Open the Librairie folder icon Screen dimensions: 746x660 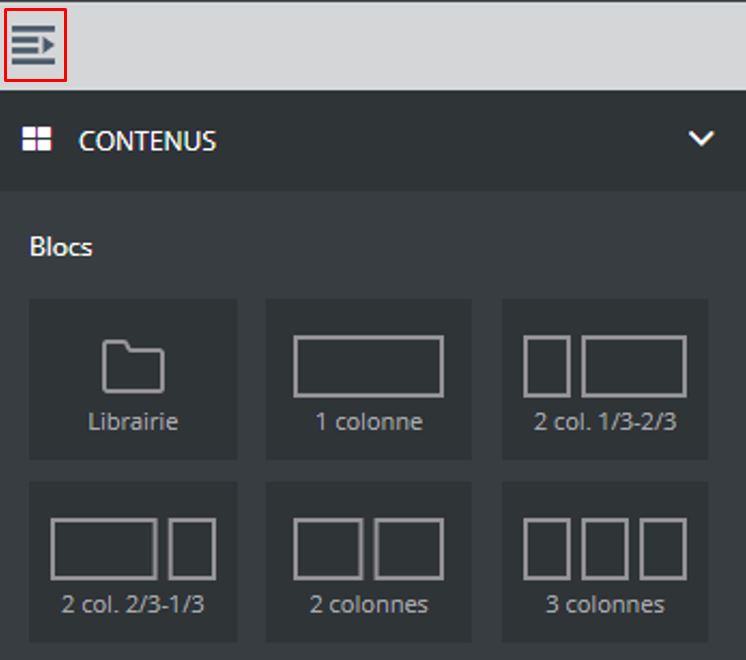click(133, 367)
